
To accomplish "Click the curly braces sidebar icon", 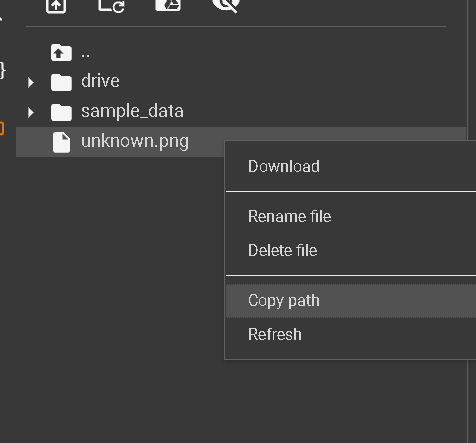I will [x=3, y=70].
